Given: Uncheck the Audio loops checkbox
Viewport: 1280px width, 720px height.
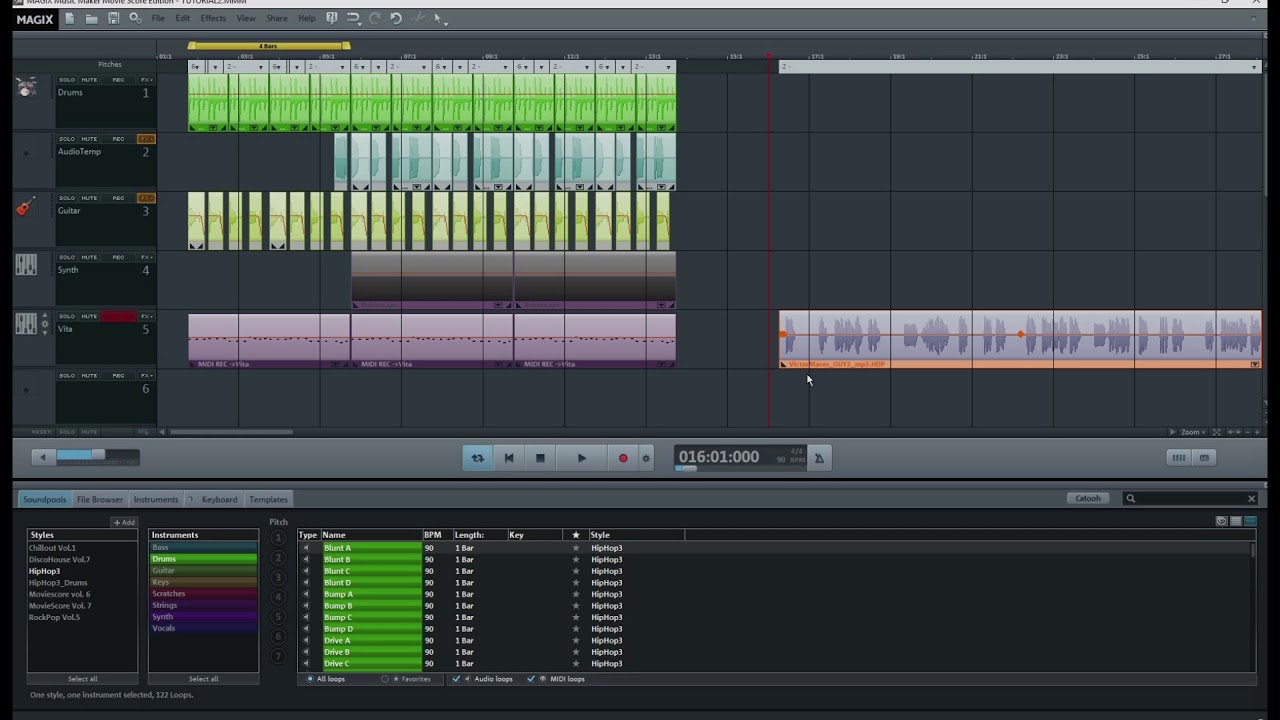Looking at the screenshot, I should click(456, 679).
